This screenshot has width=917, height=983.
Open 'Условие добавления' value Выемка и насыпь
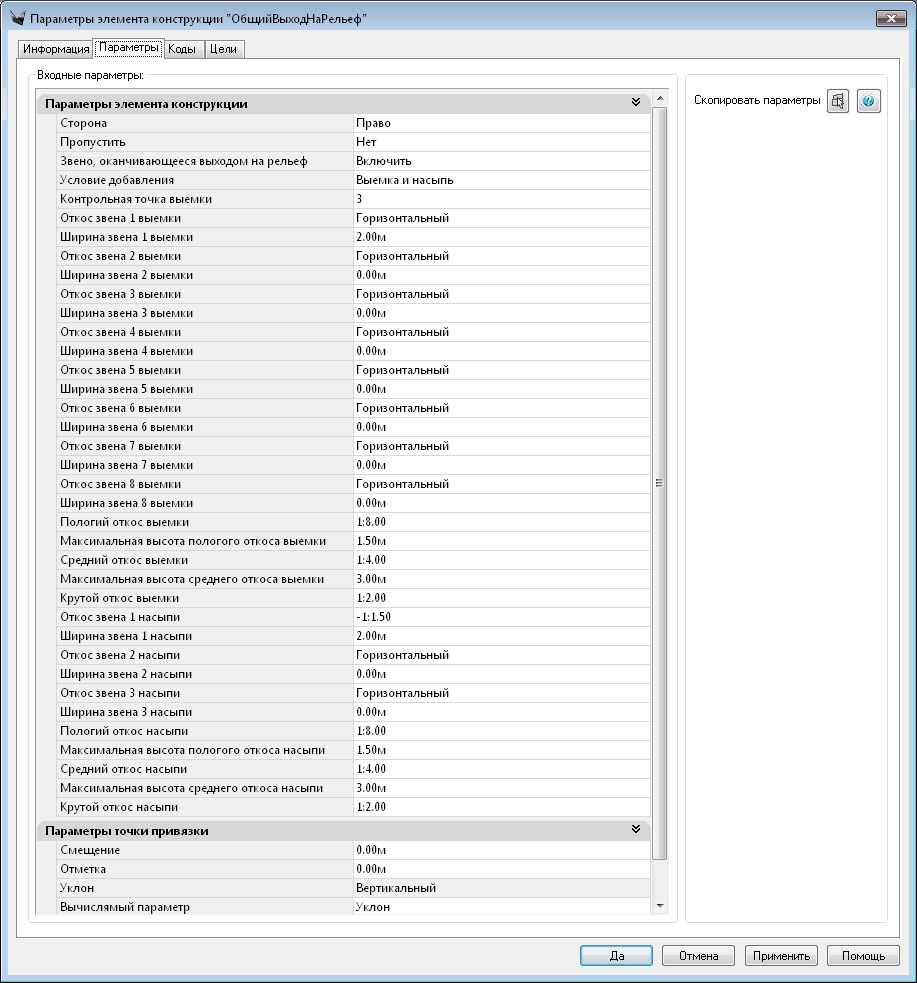tap(500, 180)
